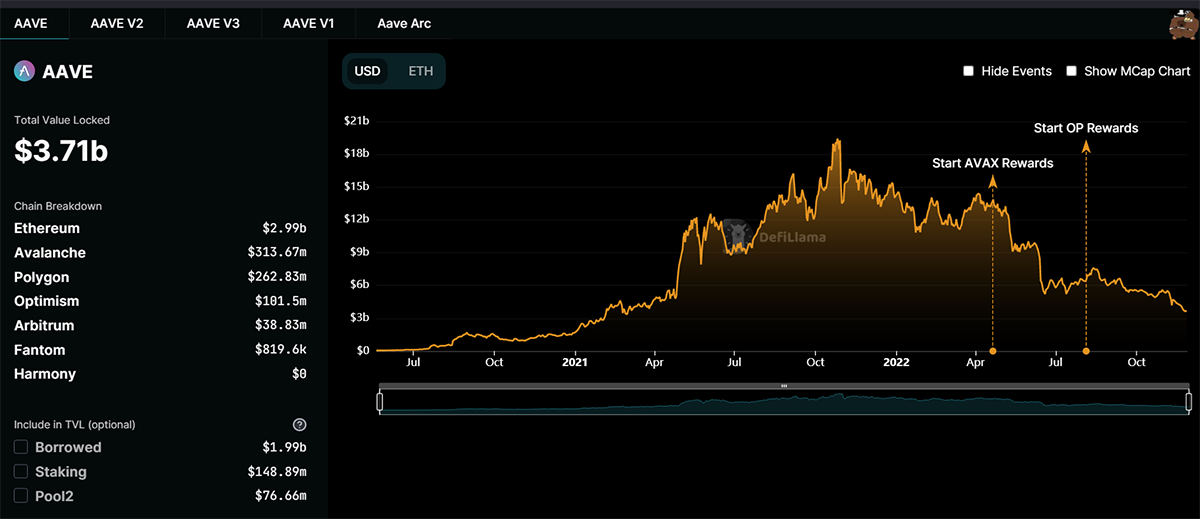Click the $101.5m Optimism value
Screen dimensions: 1200x519
pos(281,301)
